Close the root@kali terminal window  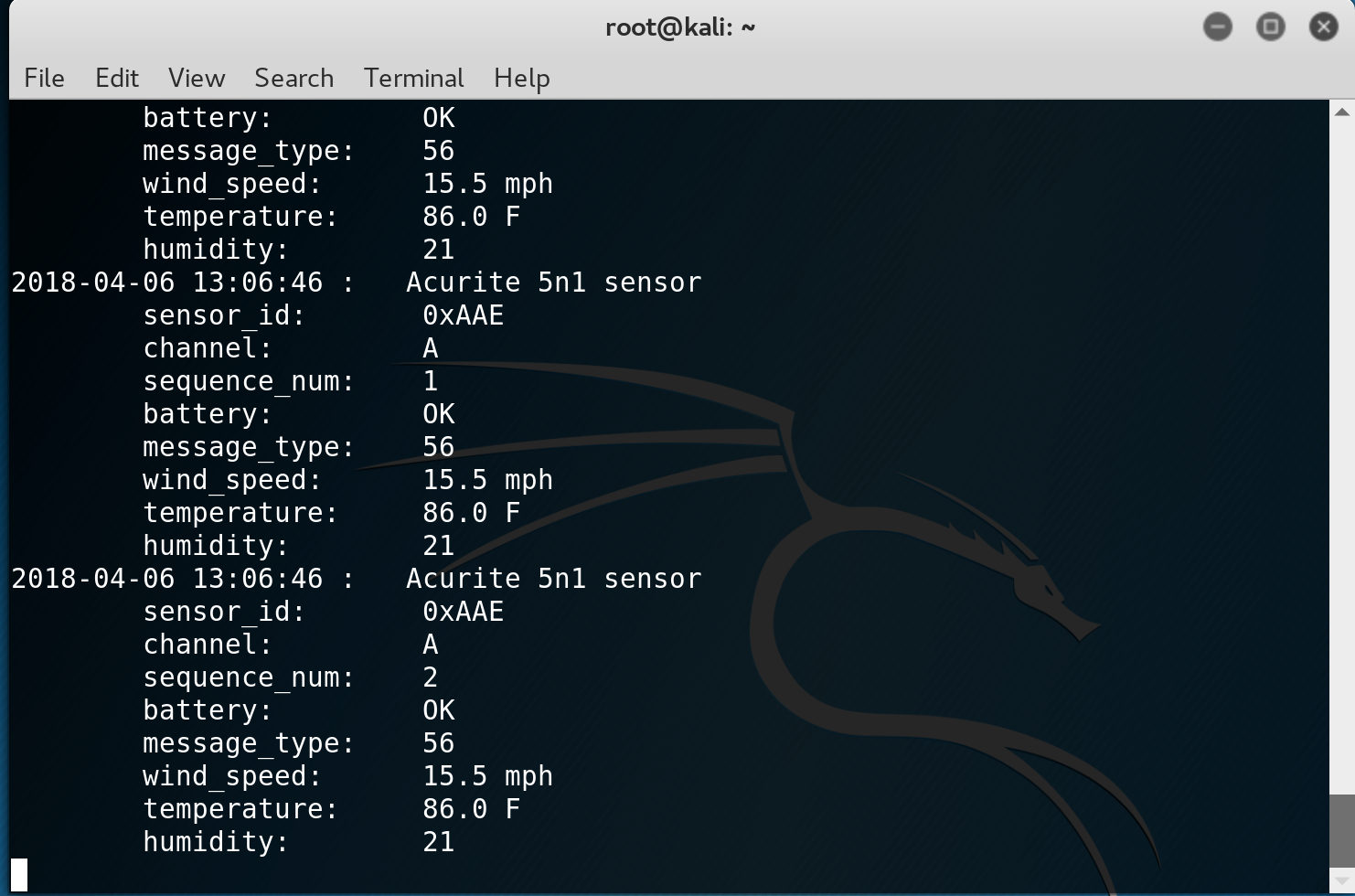pos(1323,27)
